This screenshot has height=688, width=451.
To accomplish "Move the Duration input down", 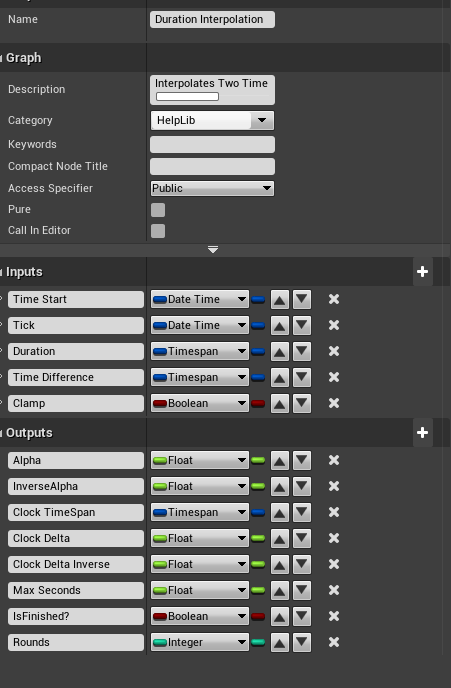I will point(302,351).
